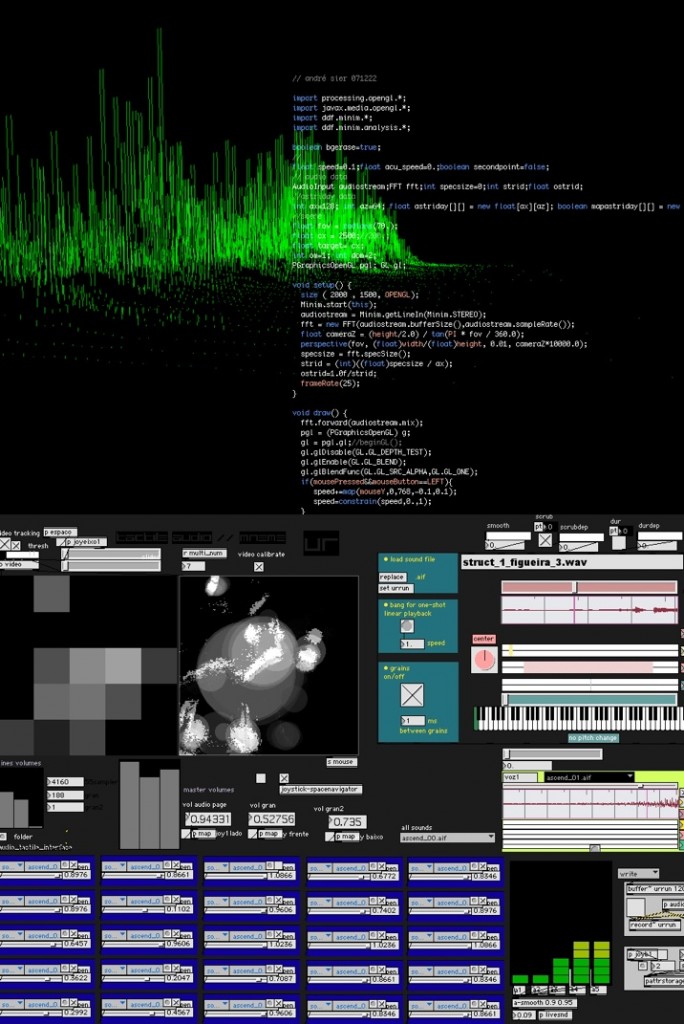Click the set urrun button

[x=395, y=588]
